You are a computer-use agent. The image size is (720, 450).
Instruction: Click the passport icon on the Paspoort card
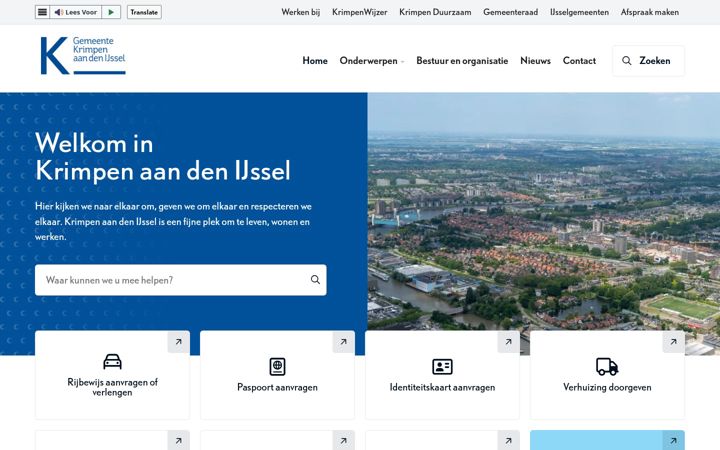point(277,366)
